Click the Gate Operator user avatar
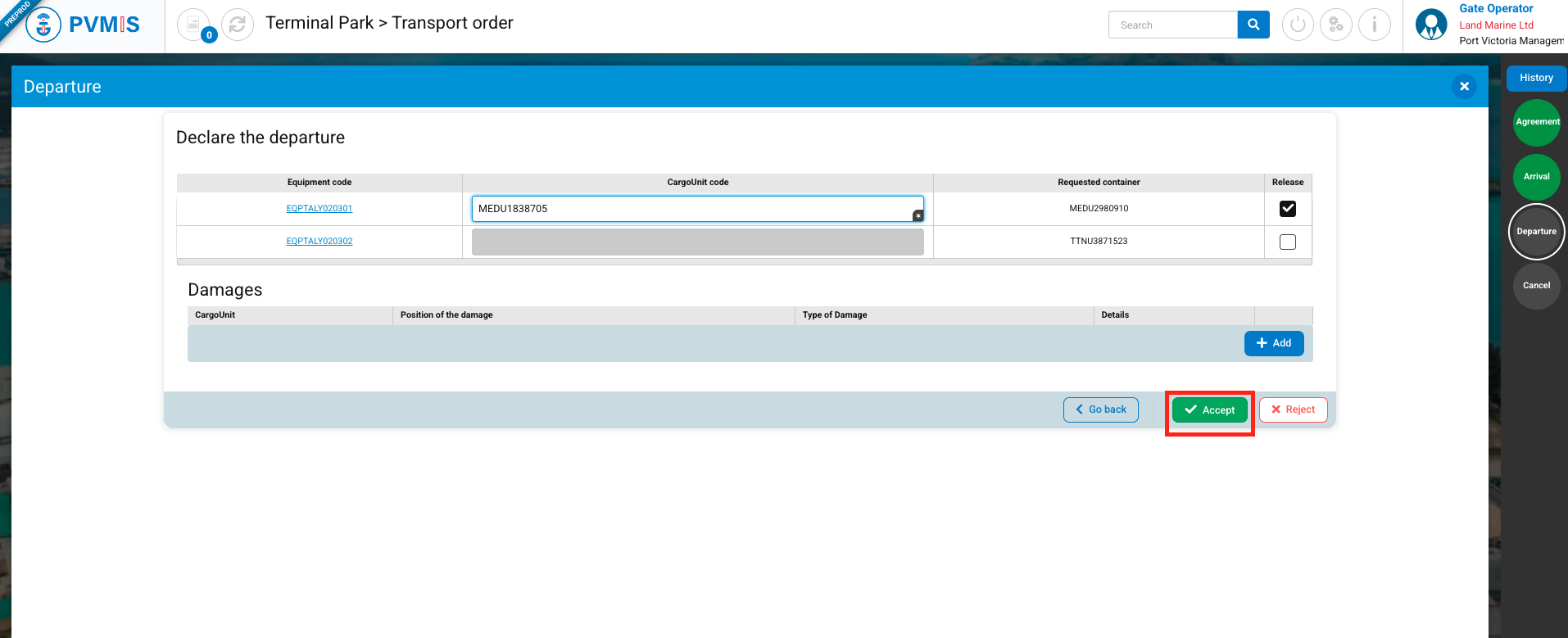The image size is (1568, 638). [x=1431, y=25]
